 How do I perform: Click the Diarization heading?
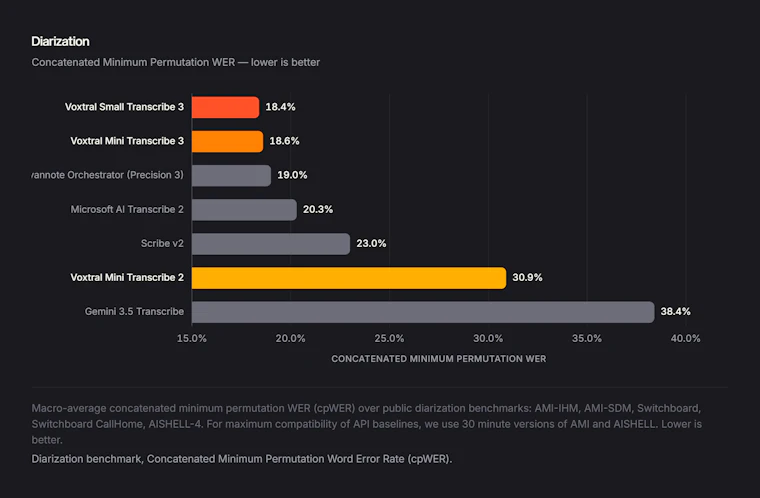61,41
